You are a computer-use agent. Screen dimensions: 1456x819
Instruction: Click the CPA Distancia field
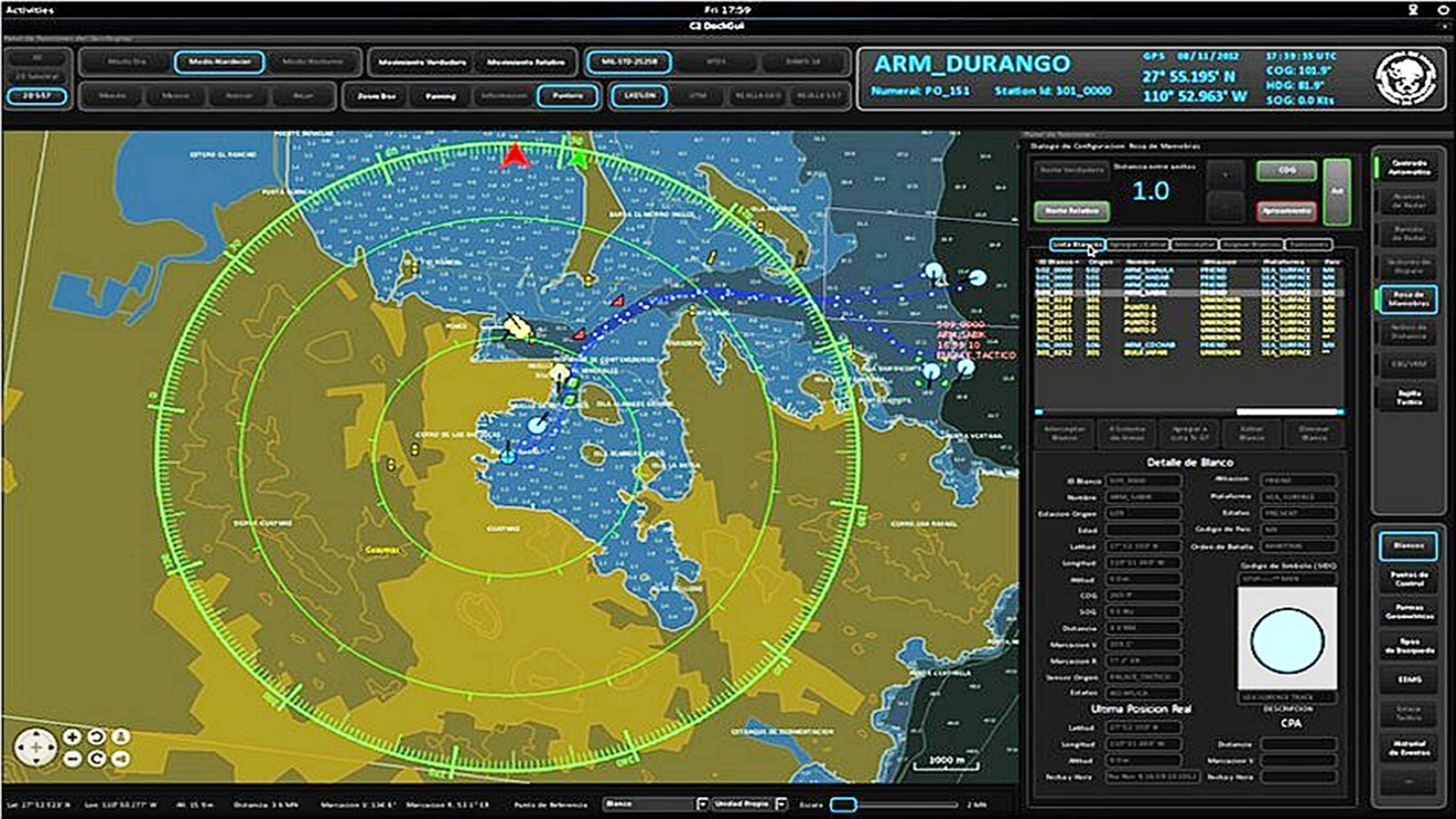point(1299,744)
